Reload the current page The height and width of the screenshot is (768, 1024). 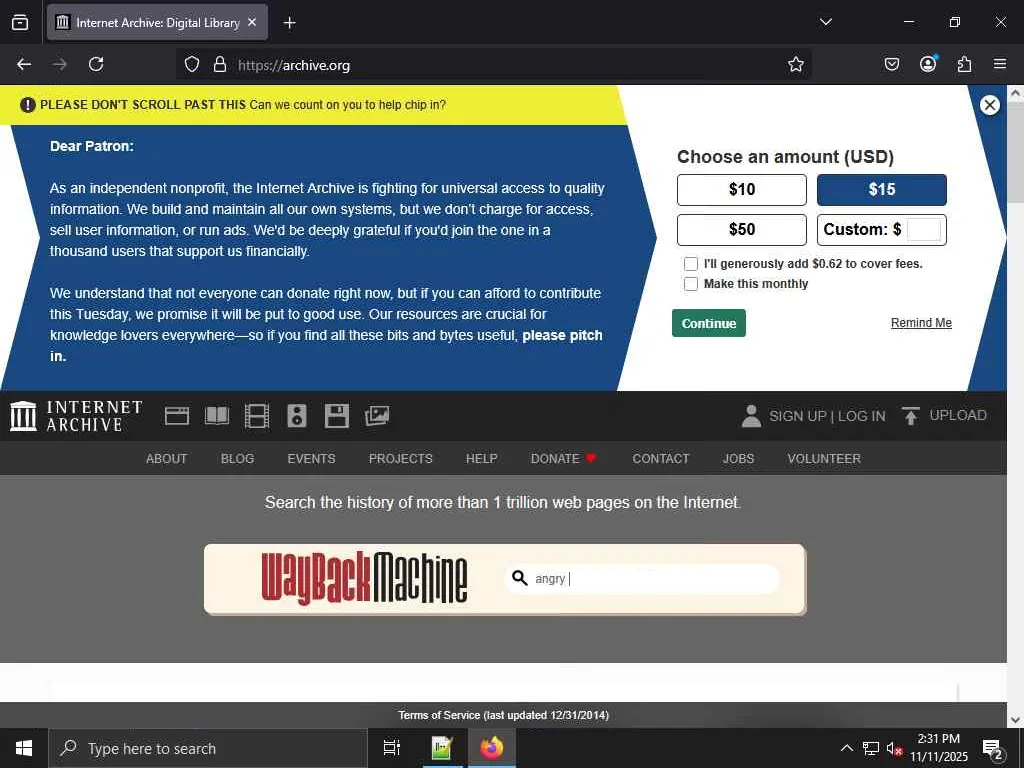coord(96,64)
